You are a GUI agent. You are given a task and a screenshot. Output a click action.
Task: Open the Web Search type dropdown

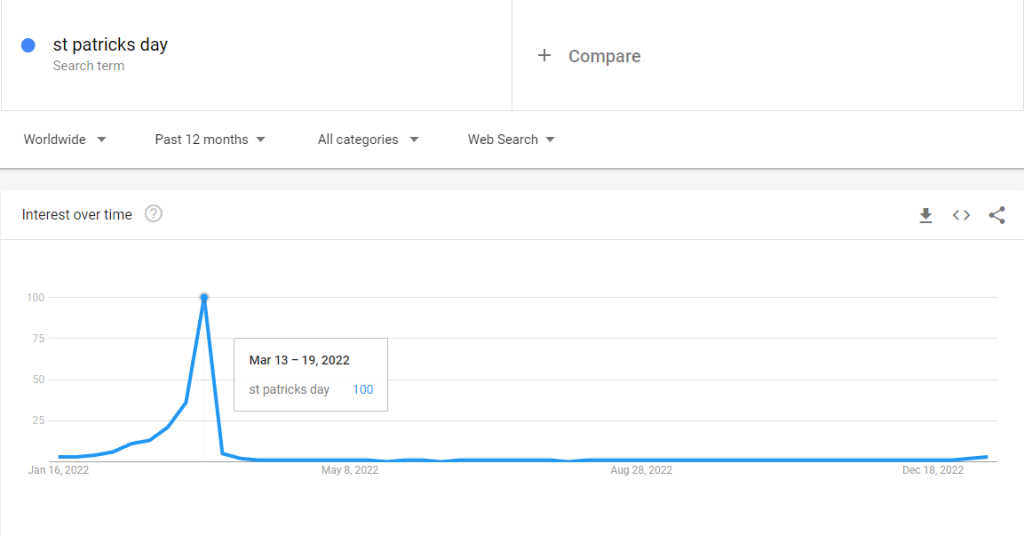click(x=511, y=139)
